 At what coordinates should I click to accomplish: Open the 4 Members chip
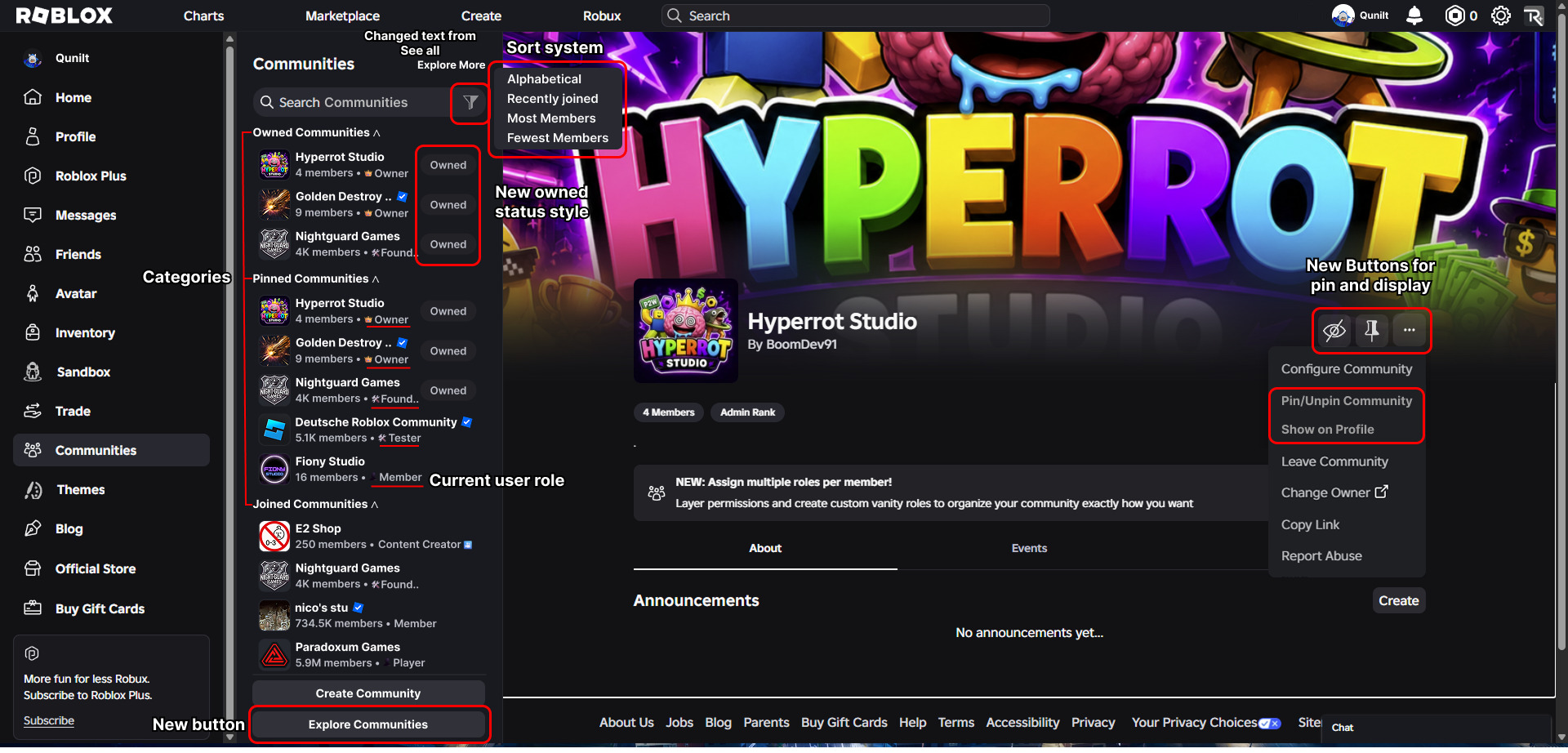[x=668, y=412]
